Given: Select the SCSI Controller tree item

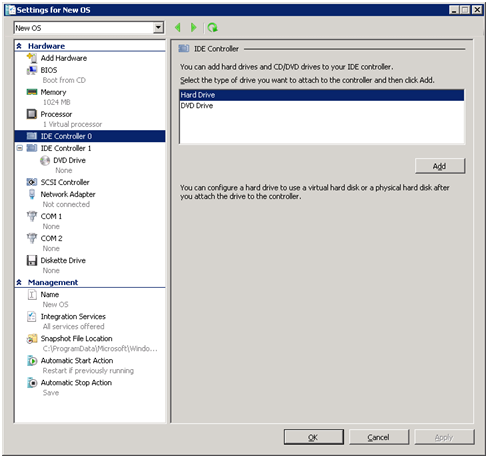Looking at the screenshot, I should (65, 182).
